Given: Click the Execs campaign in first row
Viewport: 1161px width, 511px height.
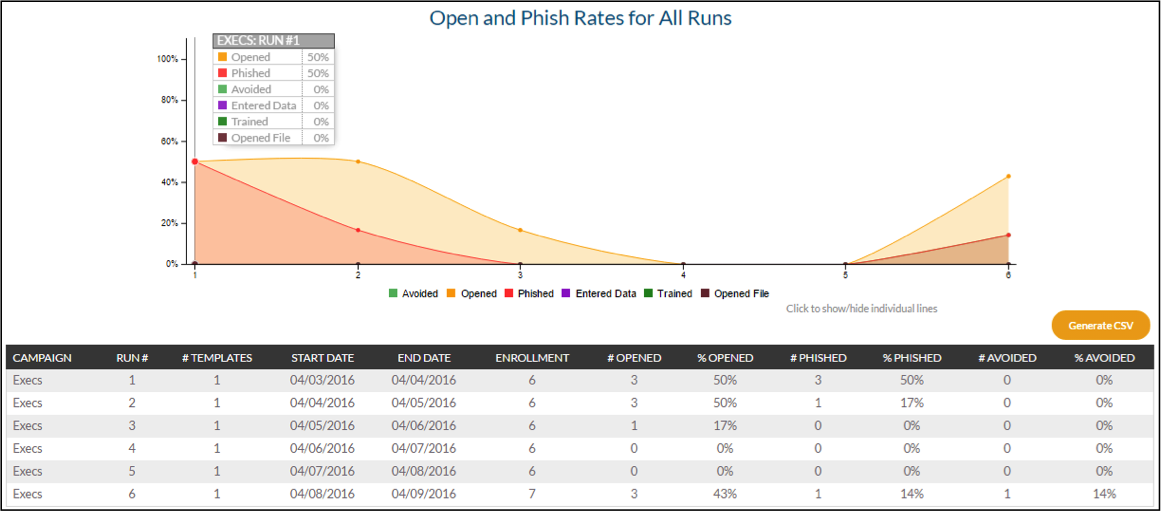Looking at the screenshot, I should point(28,380).
